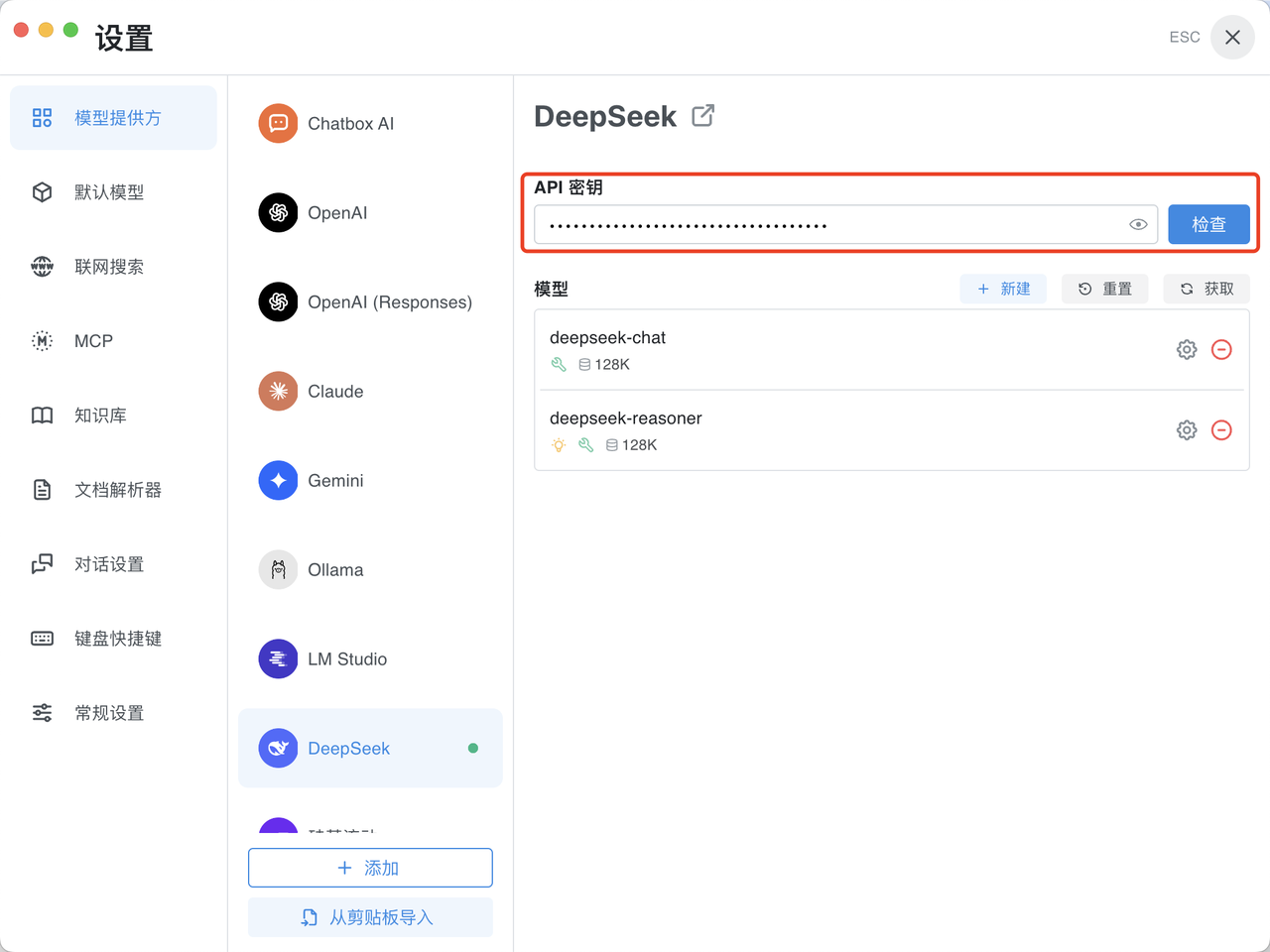Go to 知识库 settings section

tap(100, 416)
